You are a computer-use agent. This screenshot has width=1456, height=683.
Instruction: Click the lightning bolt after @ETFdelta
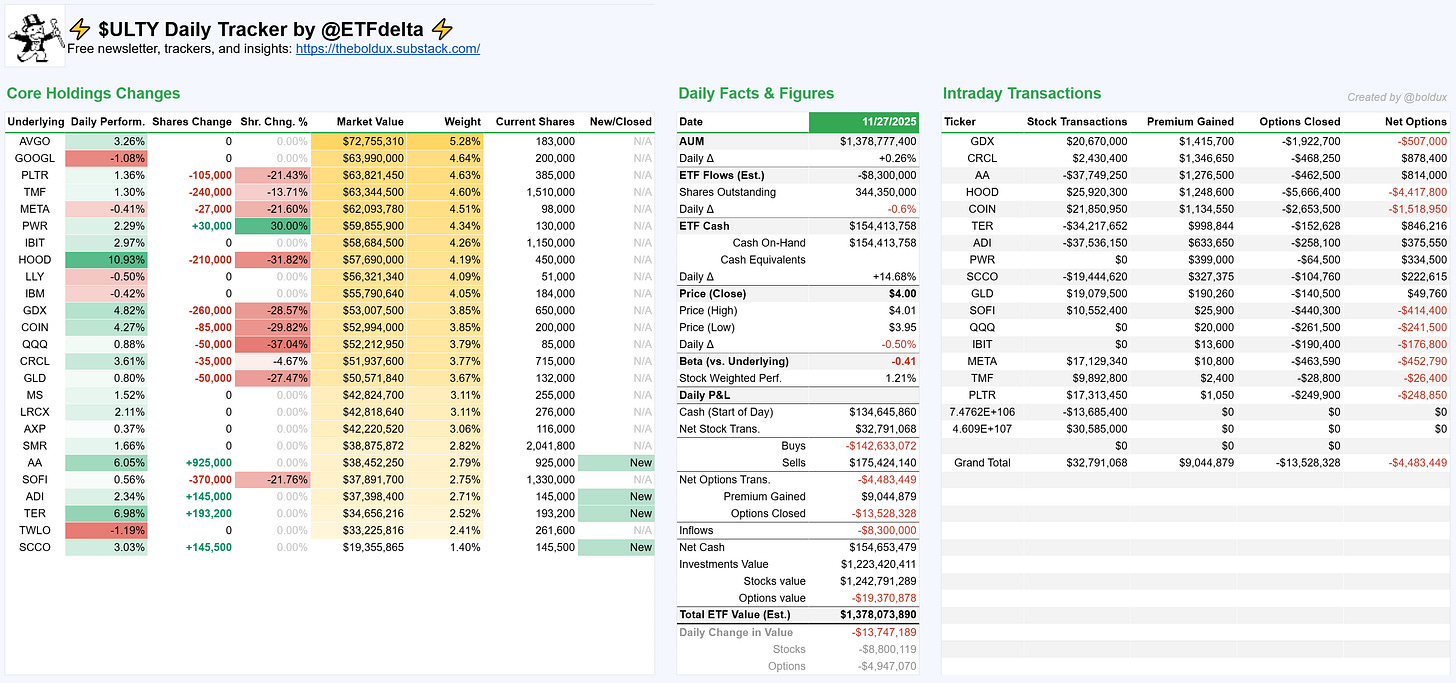click(x=441, y=30)
